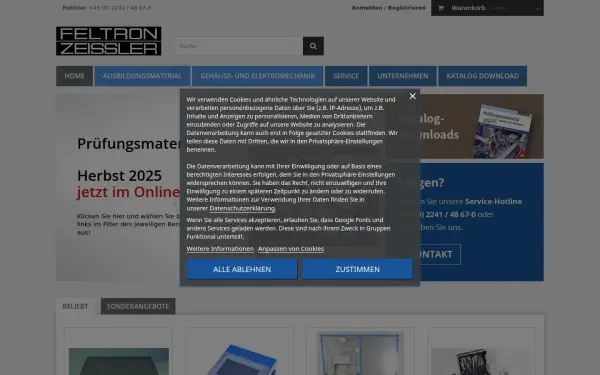The width and height of the screenshot is (600, 375).
Task: Open the first product thumbnail
Action: pyautogui.click(x=119, y=361)
